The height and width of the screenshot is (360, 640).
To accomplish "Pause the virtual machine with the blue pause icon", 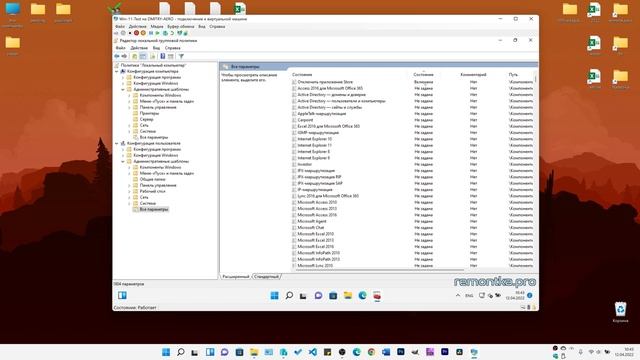I will (x=151, y=33).
